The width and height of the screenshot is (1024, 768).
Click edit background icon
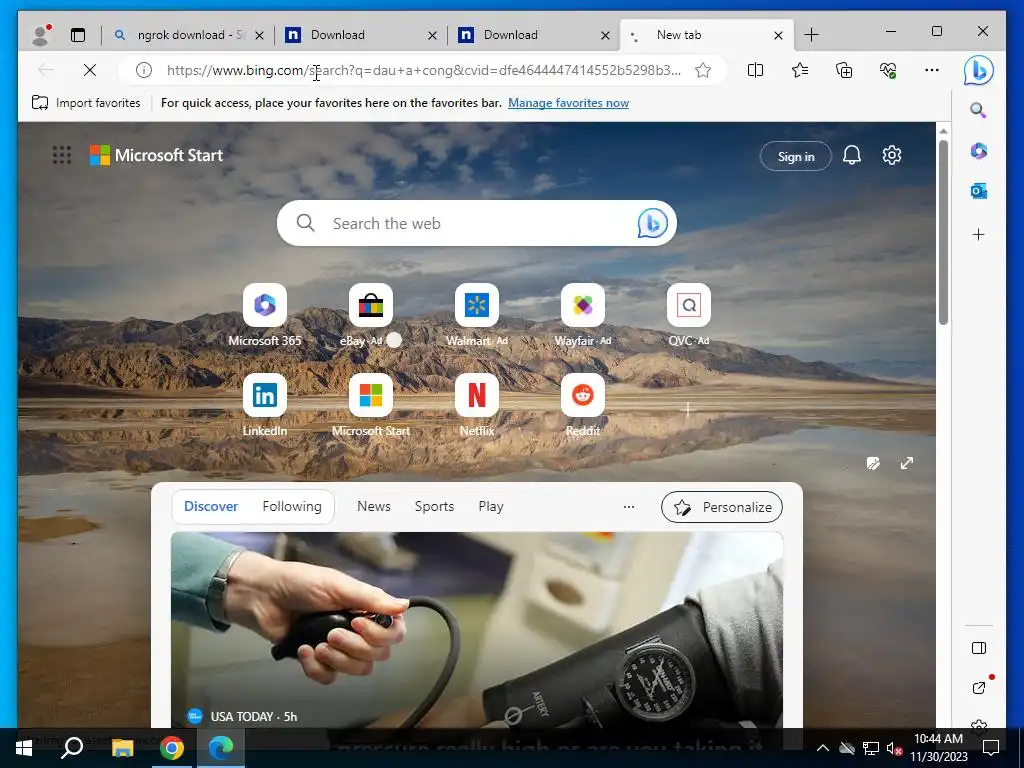873,463
